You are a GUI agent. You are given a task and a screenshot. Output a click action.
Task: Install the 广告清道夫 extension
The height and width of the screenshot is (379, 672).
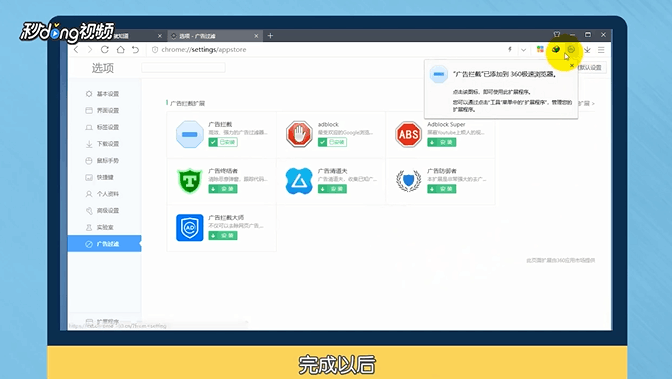332,189
